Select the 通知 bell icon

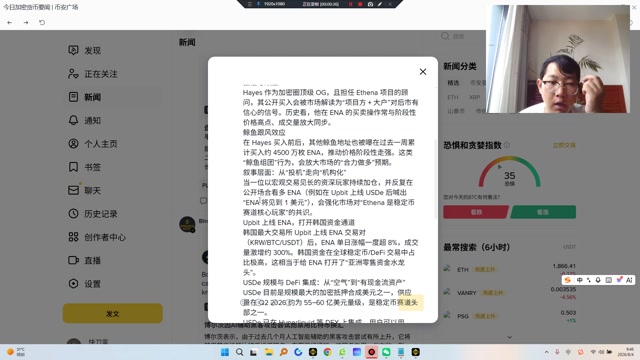[x=73, y=120]
